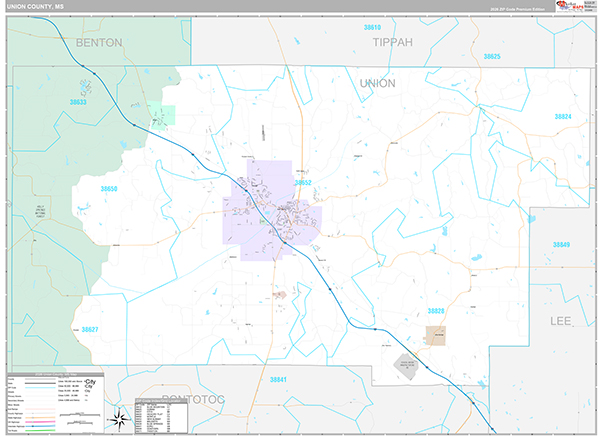This screenshot has height=436, width=600.
Task: Select ZIP code 38650 on the map
Action: coord(109,188)
